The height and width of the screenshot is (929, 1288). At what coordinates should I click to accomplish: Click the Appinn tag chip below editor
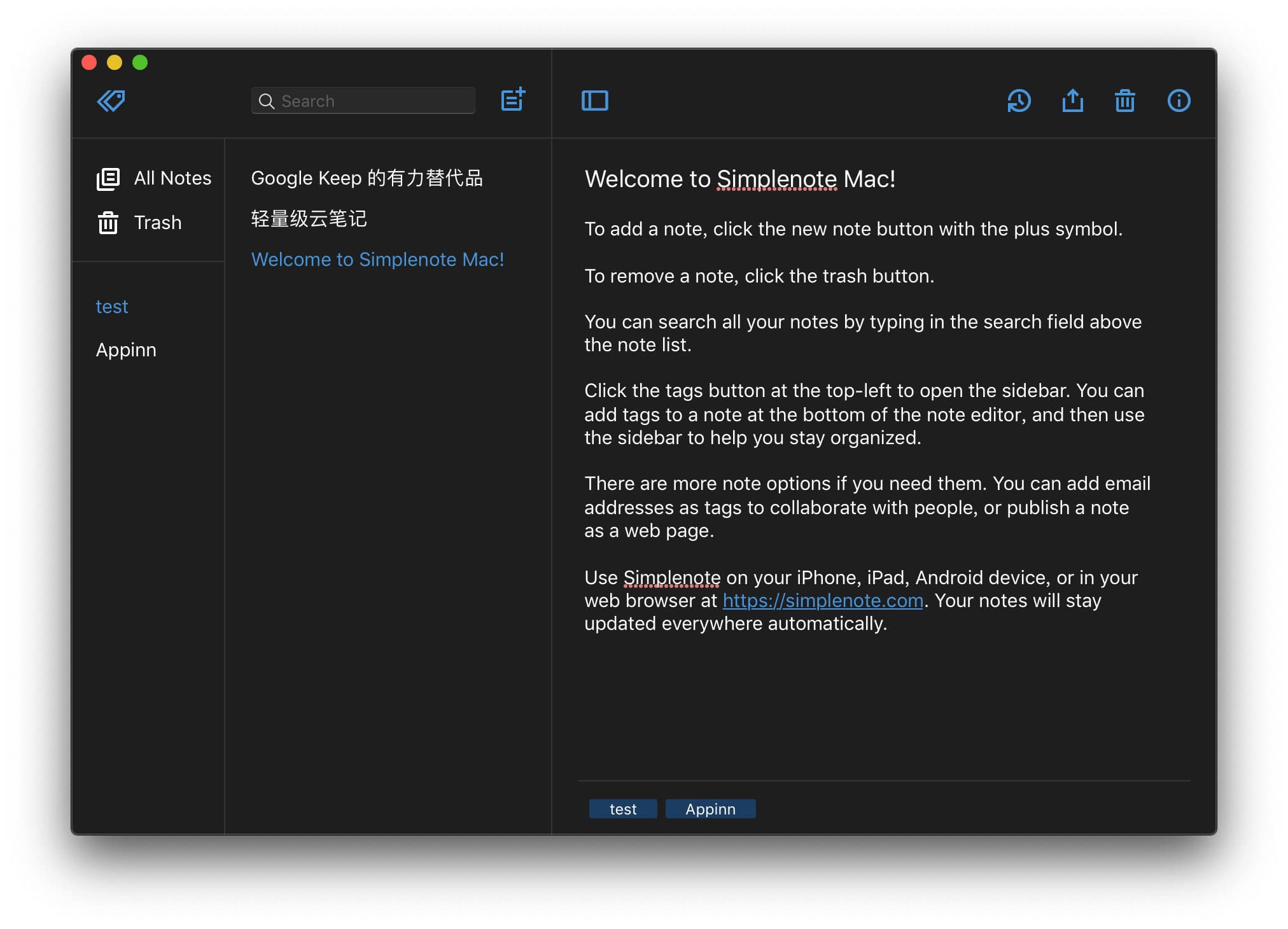710,809
